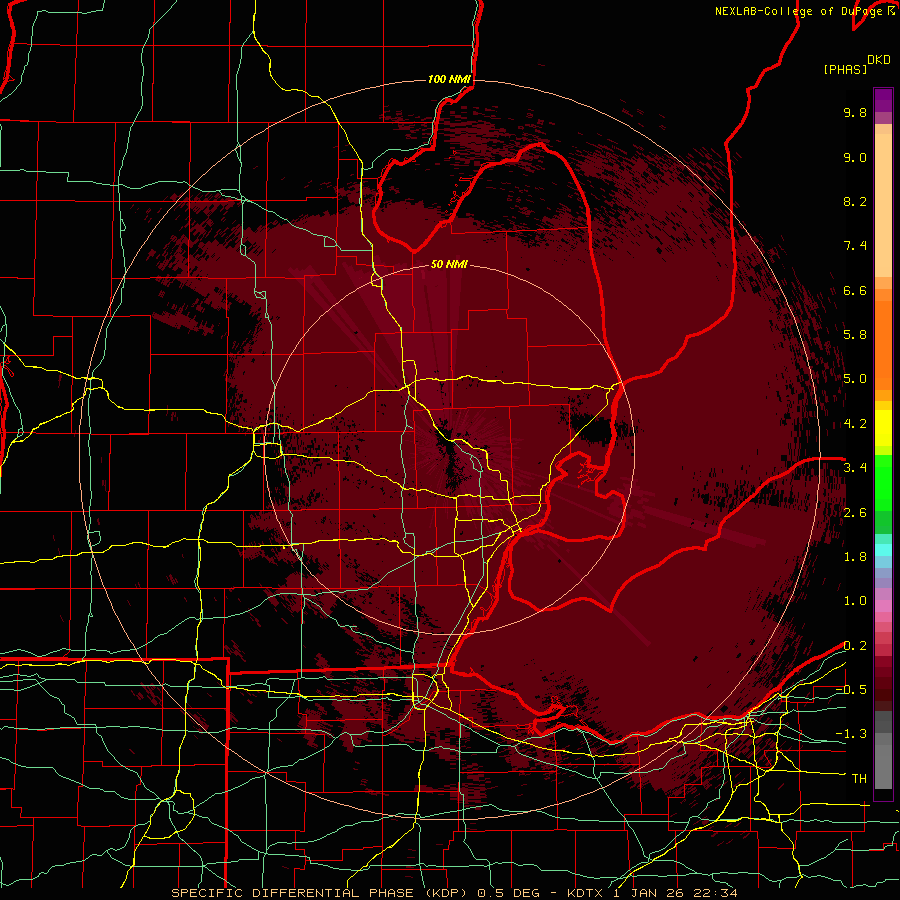Click the [PHAS] units label

[845, 70]
